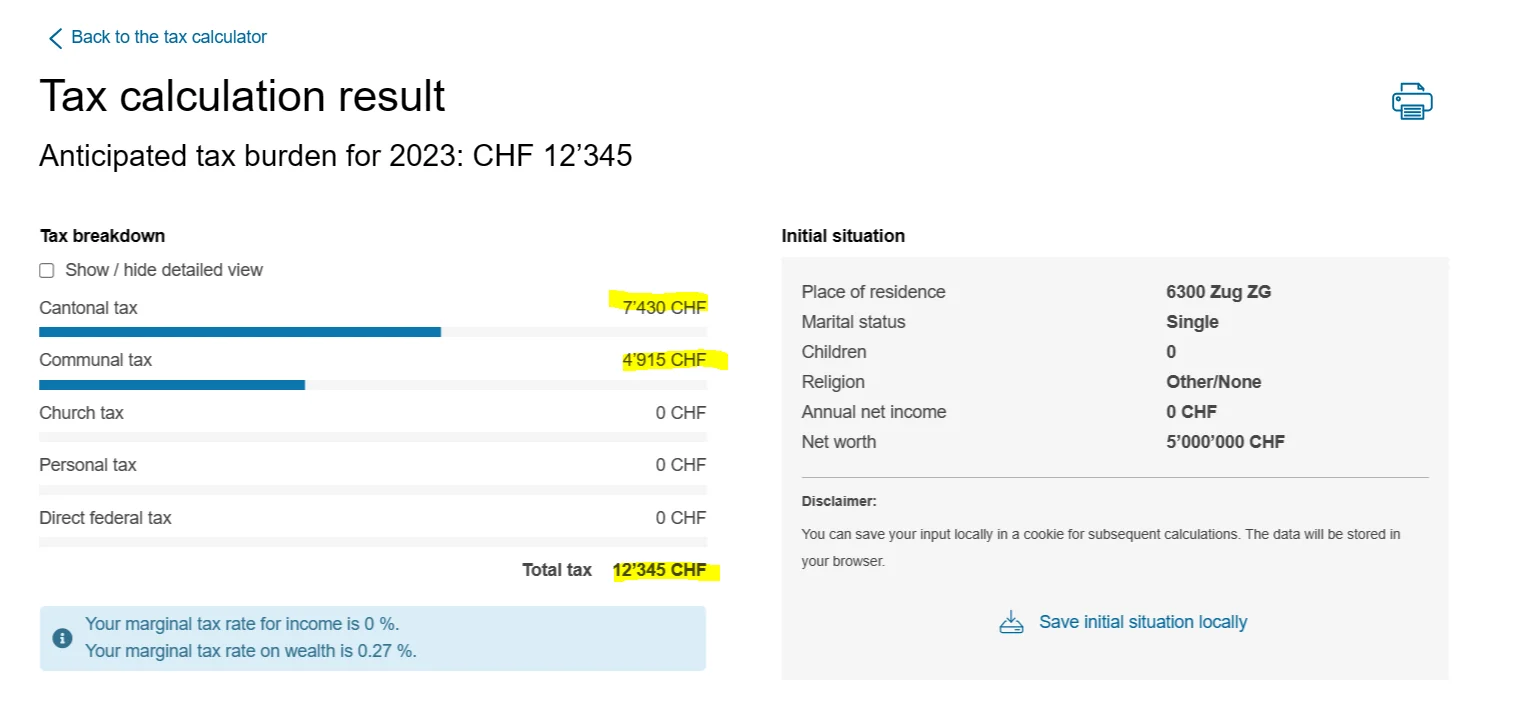The image size is (1516, 703).
Task: Click the Personal tax row label
Action: (x=88, y=465)
